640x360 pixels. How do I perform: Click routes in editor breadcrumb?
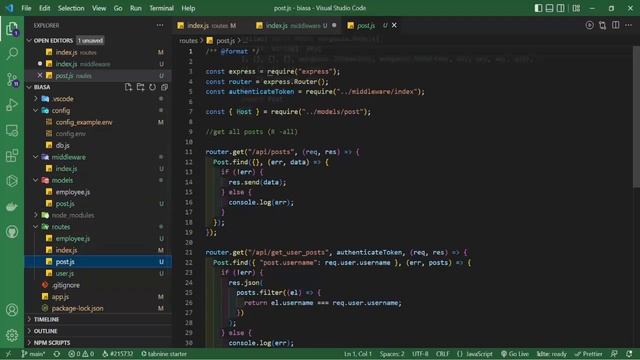[x=188, y=40]
